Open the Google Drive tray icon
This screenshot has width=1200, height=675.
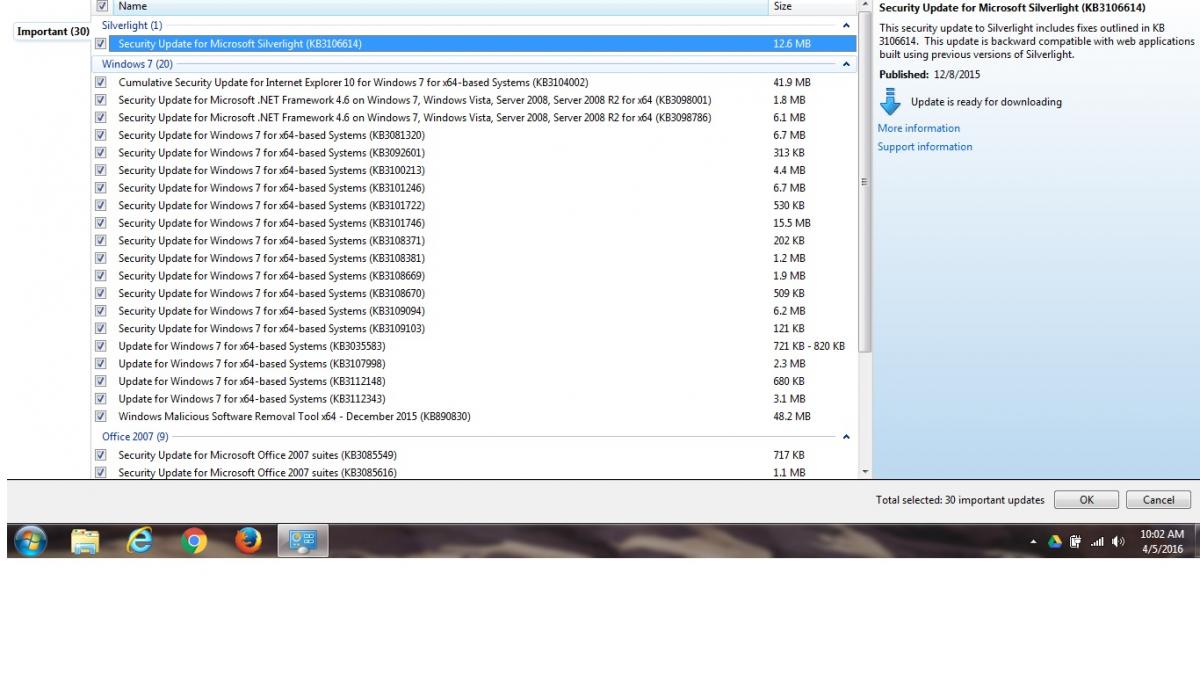click(x=1054, y=542)
